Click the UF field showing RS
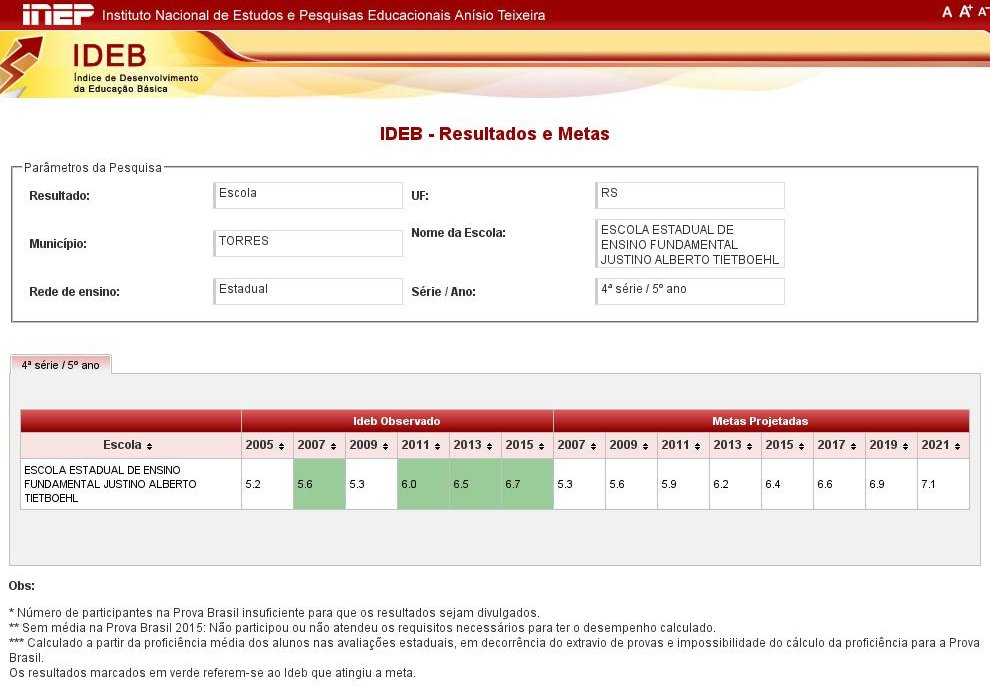 690,195
